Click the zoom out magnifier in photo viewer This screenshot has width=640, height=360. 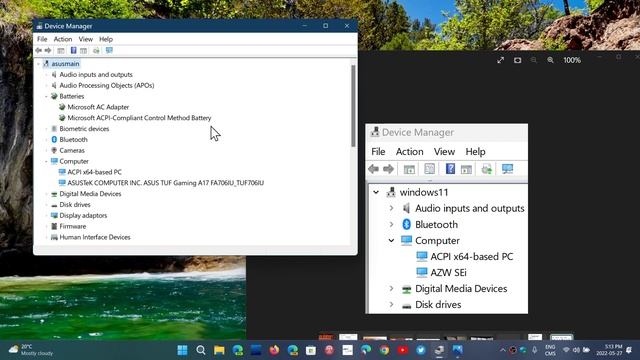[x=534, y=60]
